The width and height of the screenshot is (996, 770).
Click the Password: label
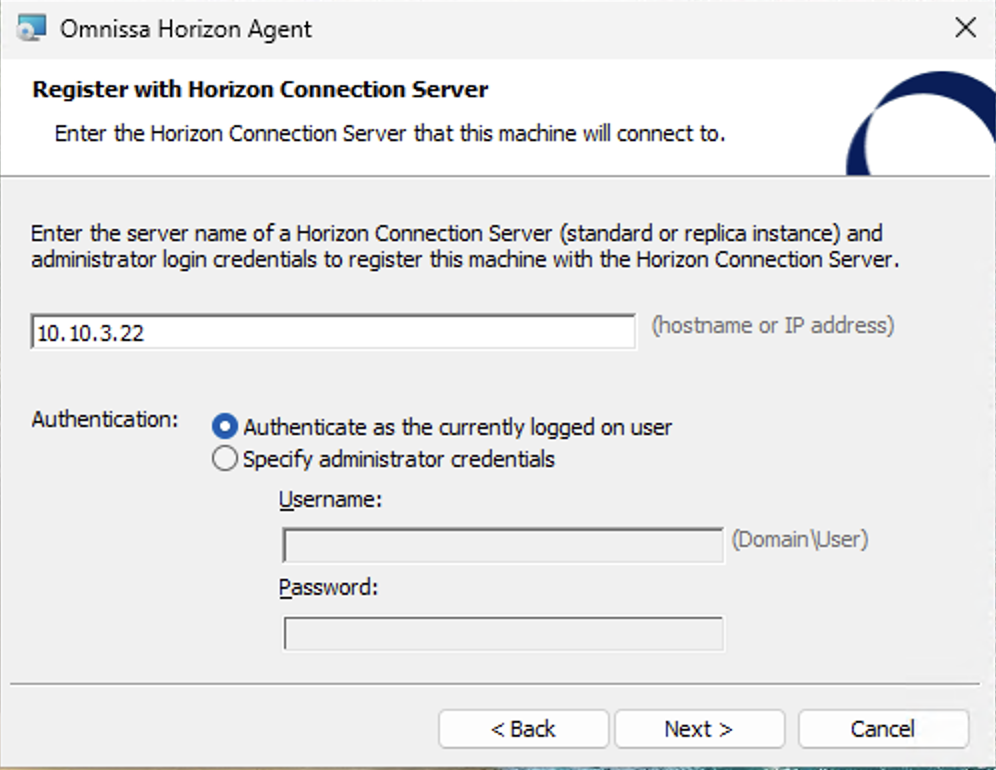(328, 588)
